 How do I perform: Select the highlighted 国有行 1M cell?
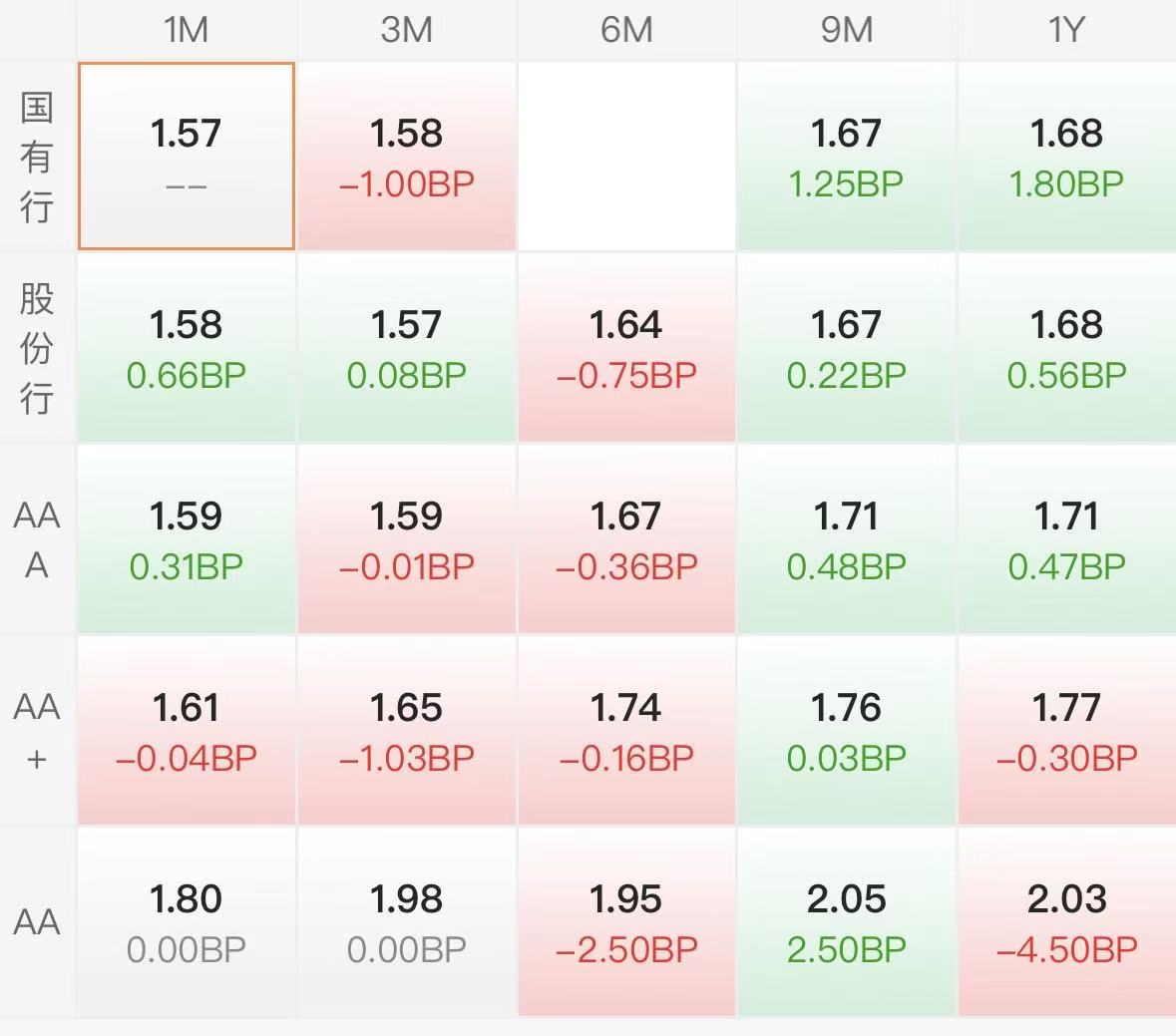[187, 157]
